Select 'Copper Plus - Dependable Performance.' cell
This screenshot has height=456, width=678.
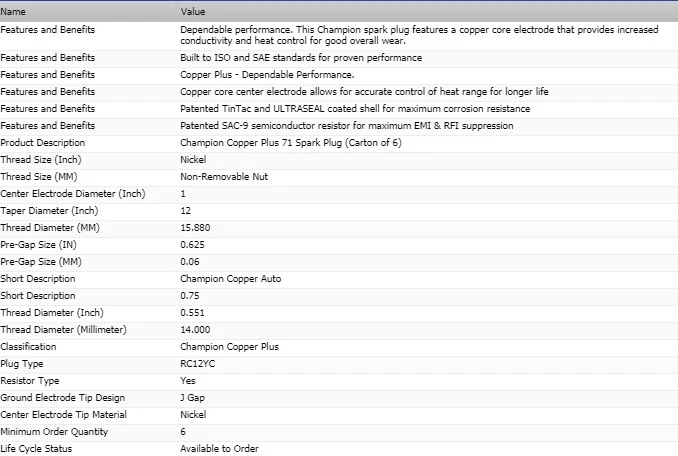(x=267, y=74)
